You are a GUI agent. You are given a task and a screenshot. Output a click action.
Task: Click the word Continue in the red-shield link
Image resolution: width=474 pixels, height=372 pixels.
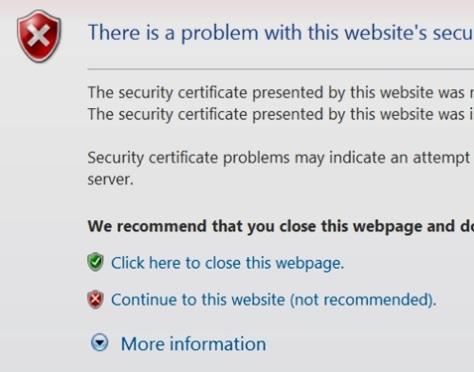coord(144,299)
